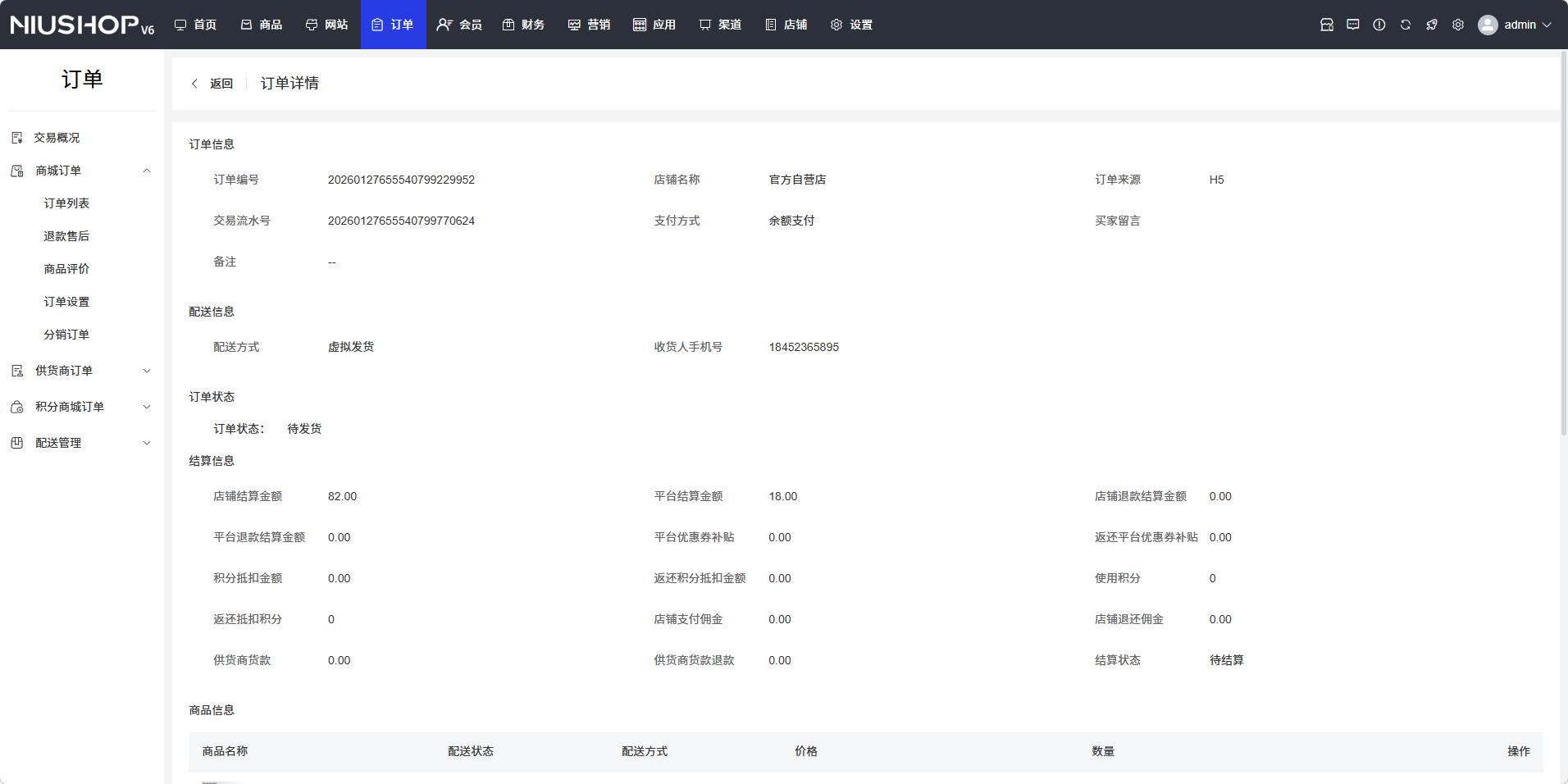Click the vertical page scrollbar
Image resolution: width=1568 pixels, height=784 pixels.
click(1563, 246)
